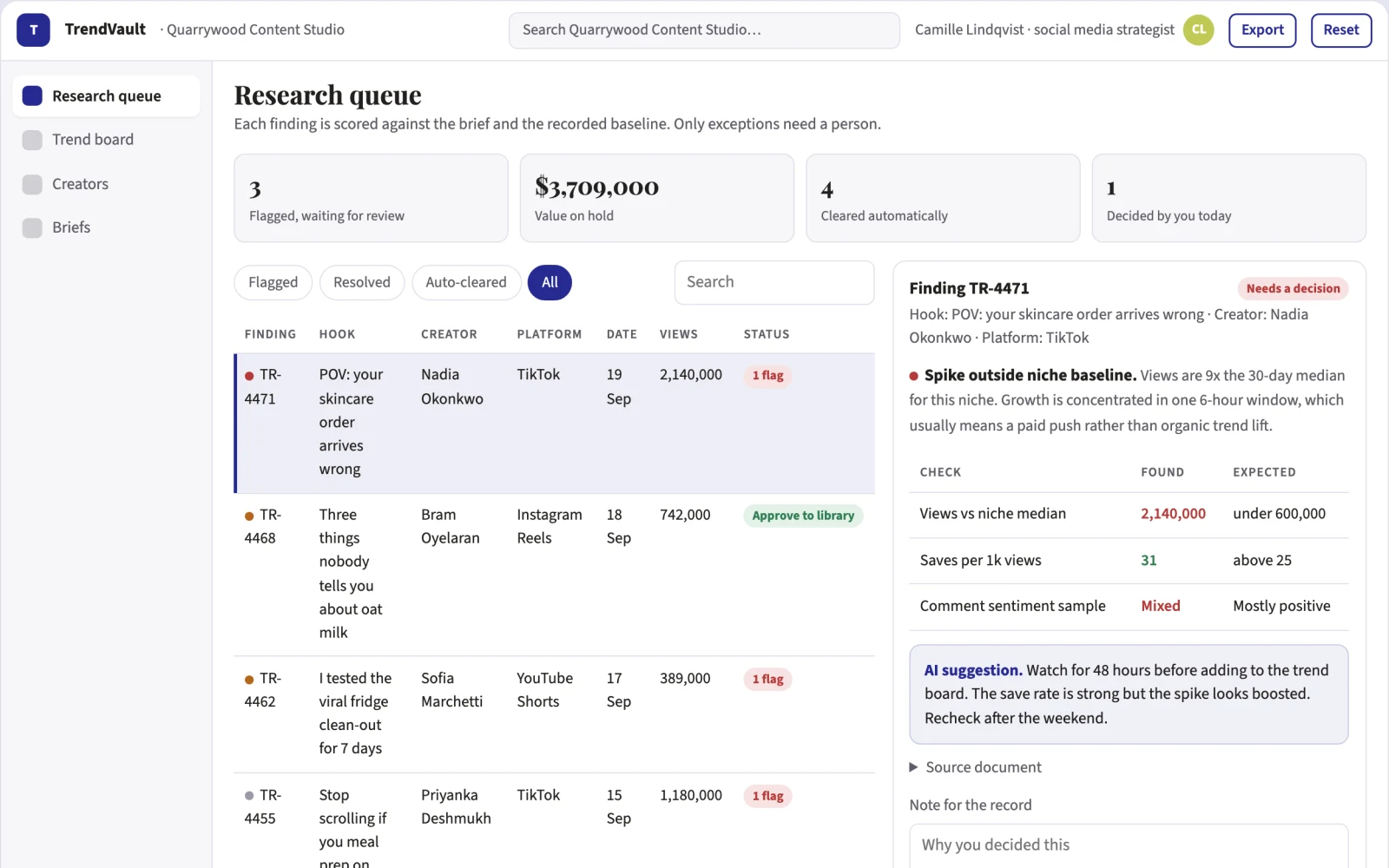
Task: Click the Export button
Action: [x=1262, y=30]
